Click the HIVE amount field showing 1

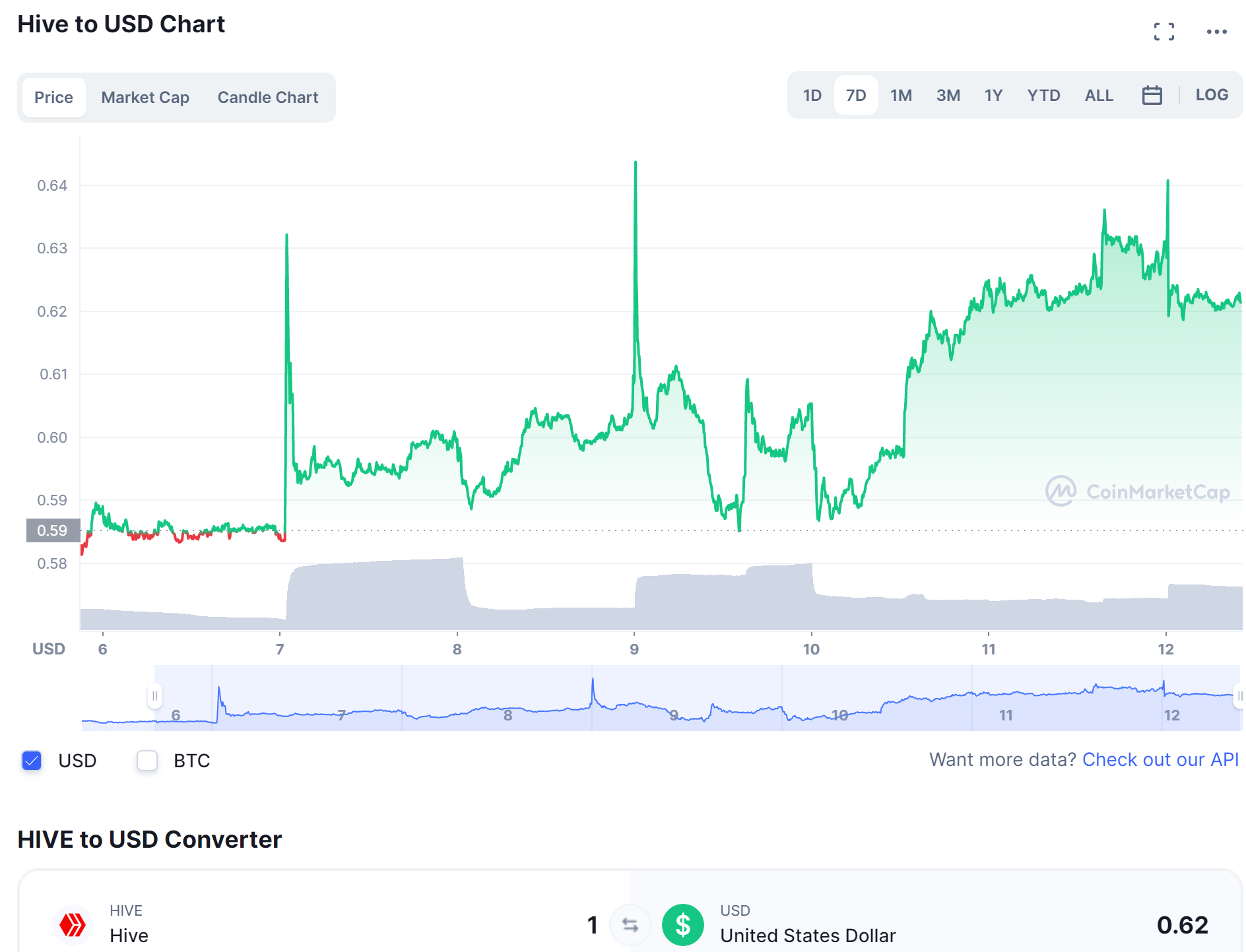[x=592, y=925]
